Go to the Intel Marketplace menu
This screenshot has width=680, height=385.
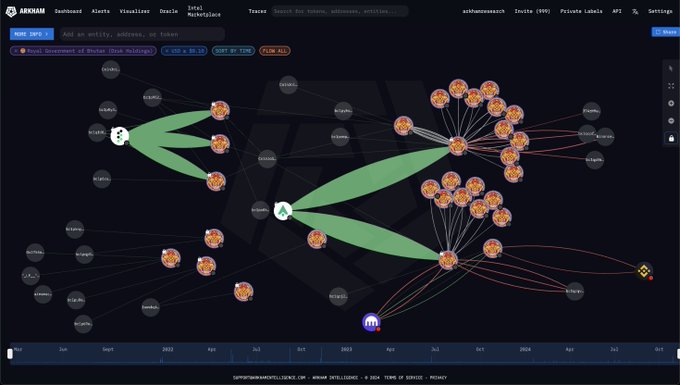click(204, 11)
